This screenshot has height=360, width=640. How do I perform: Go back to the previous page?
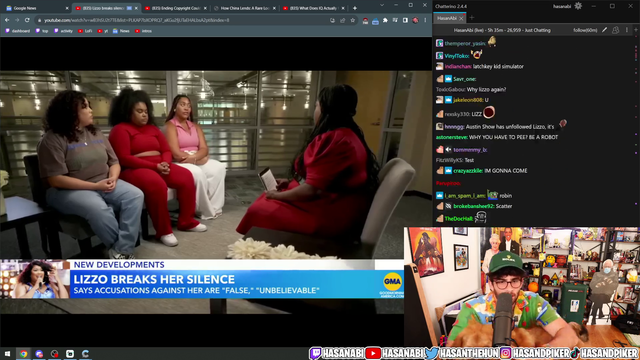(7, 20)
